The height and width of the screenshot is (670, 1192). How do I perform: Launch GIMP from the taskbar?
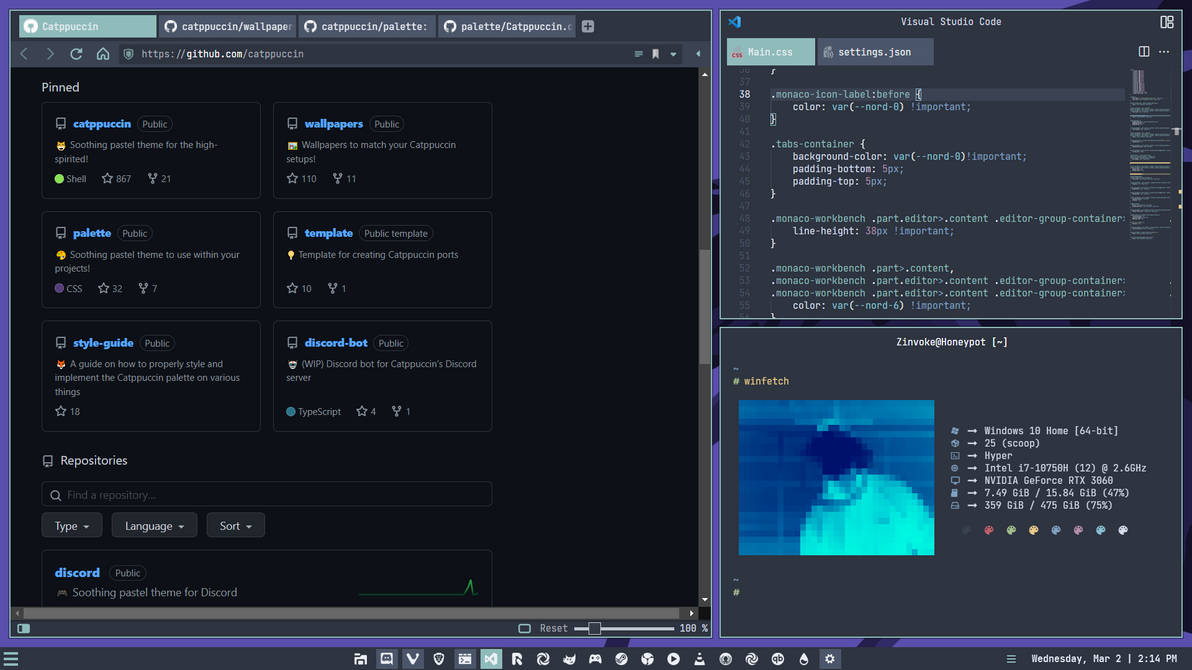pos(569,659)
